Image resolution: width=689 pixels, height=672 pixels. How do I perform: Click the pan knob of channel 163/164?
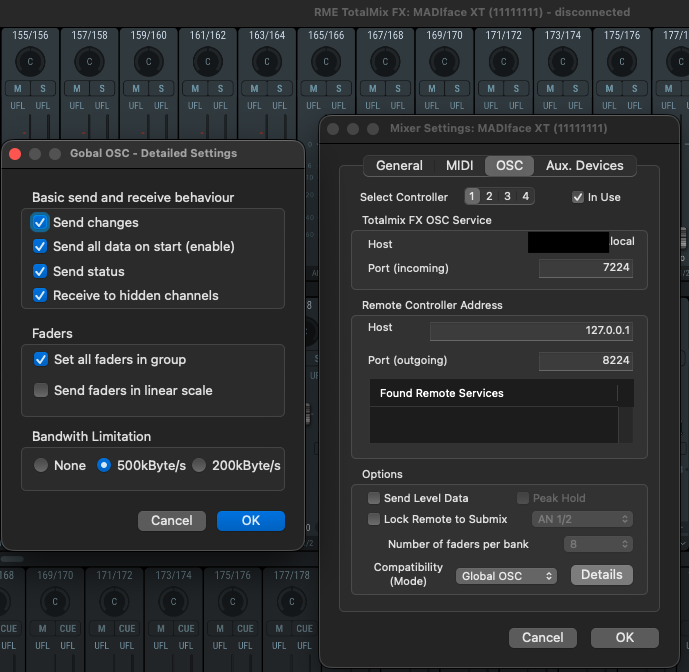coord(267,62)
